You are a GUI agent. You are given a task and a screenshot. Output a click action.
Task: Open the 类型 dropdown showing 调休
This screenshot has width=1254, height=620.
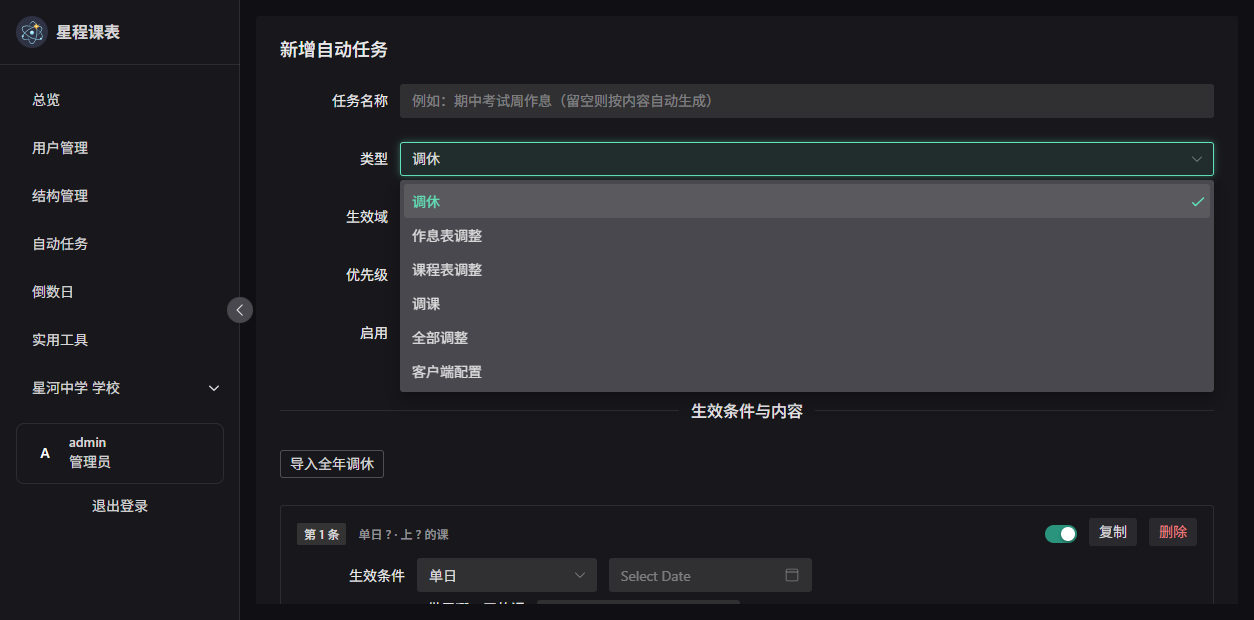pyautogui.click(x=807, y=159)
